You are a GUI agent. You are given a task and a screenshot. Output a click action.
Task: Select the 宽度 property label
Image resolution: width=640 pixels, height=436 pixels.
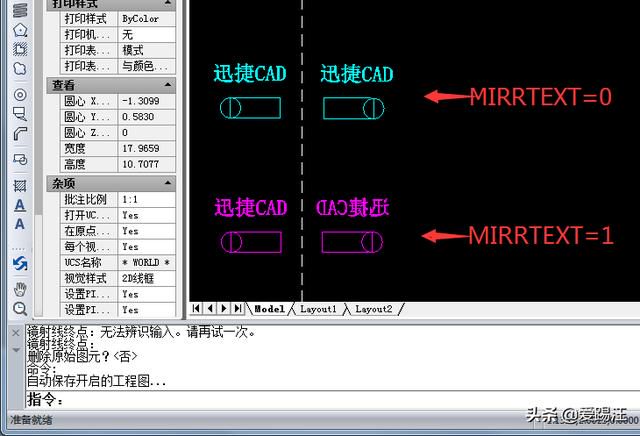[89, 148]
